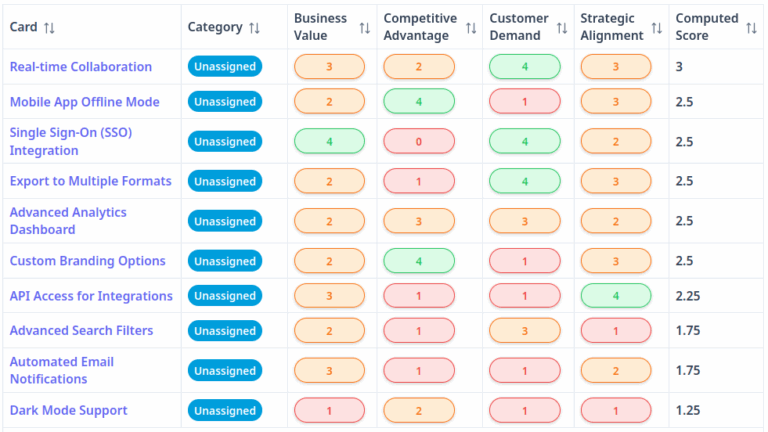Open Dark Mode Support card link

[69, 410]
